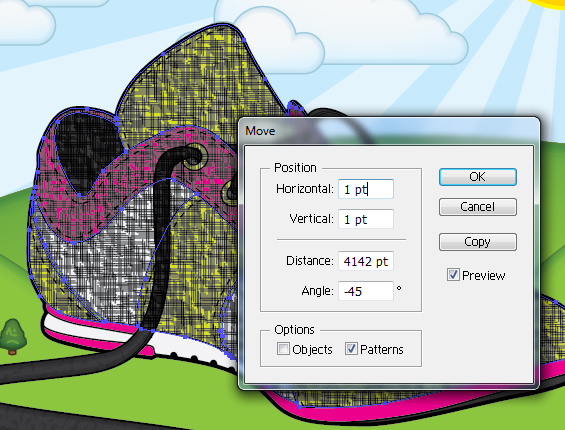
Task: Enable the Objects option checkbox
Action: point(283,349)
